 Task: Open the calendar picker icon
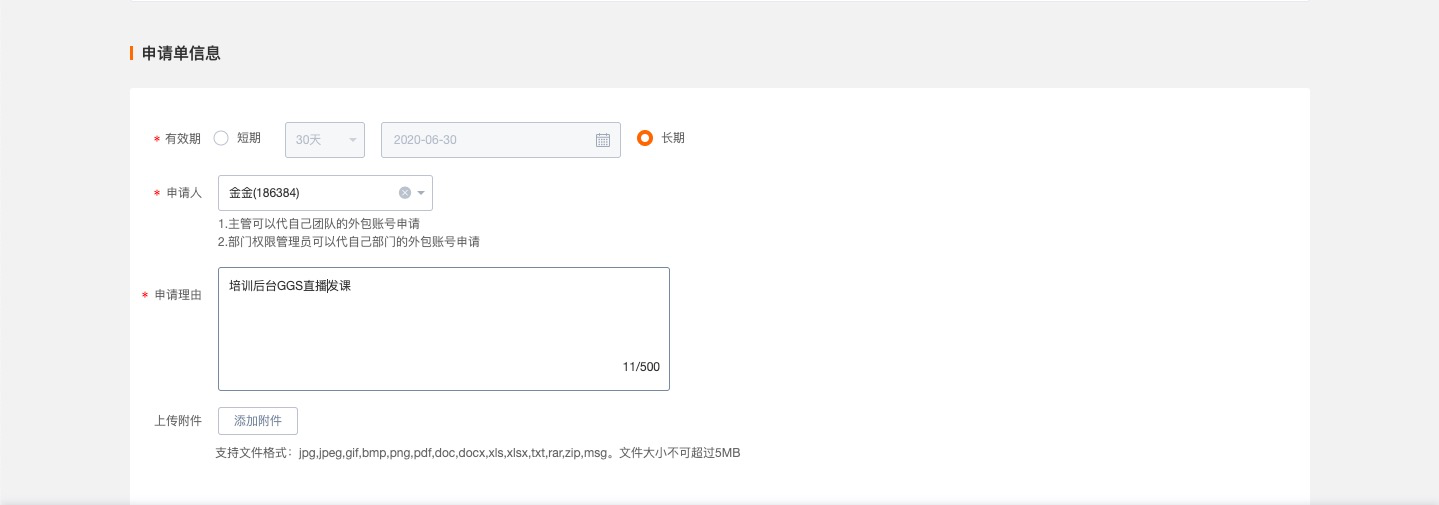[x=603, y=140]
